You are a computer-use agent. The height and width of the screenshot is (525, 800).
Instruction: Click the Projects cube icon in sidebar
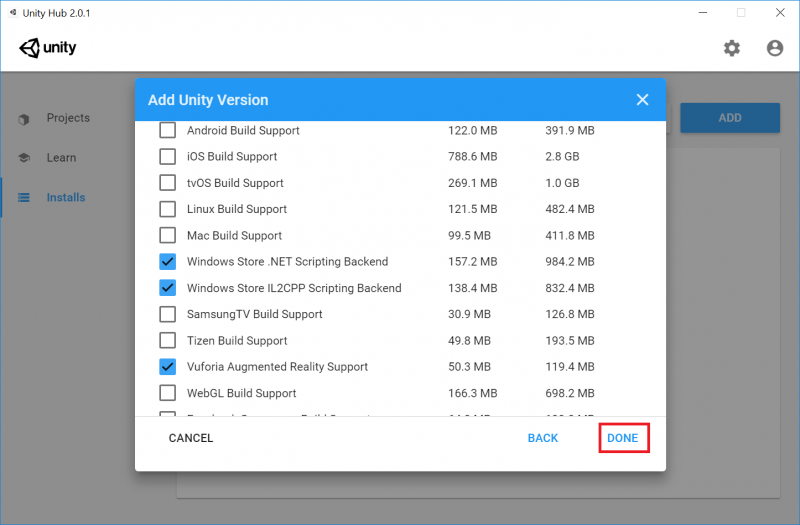pyautogui.click(x=23, y=119)
